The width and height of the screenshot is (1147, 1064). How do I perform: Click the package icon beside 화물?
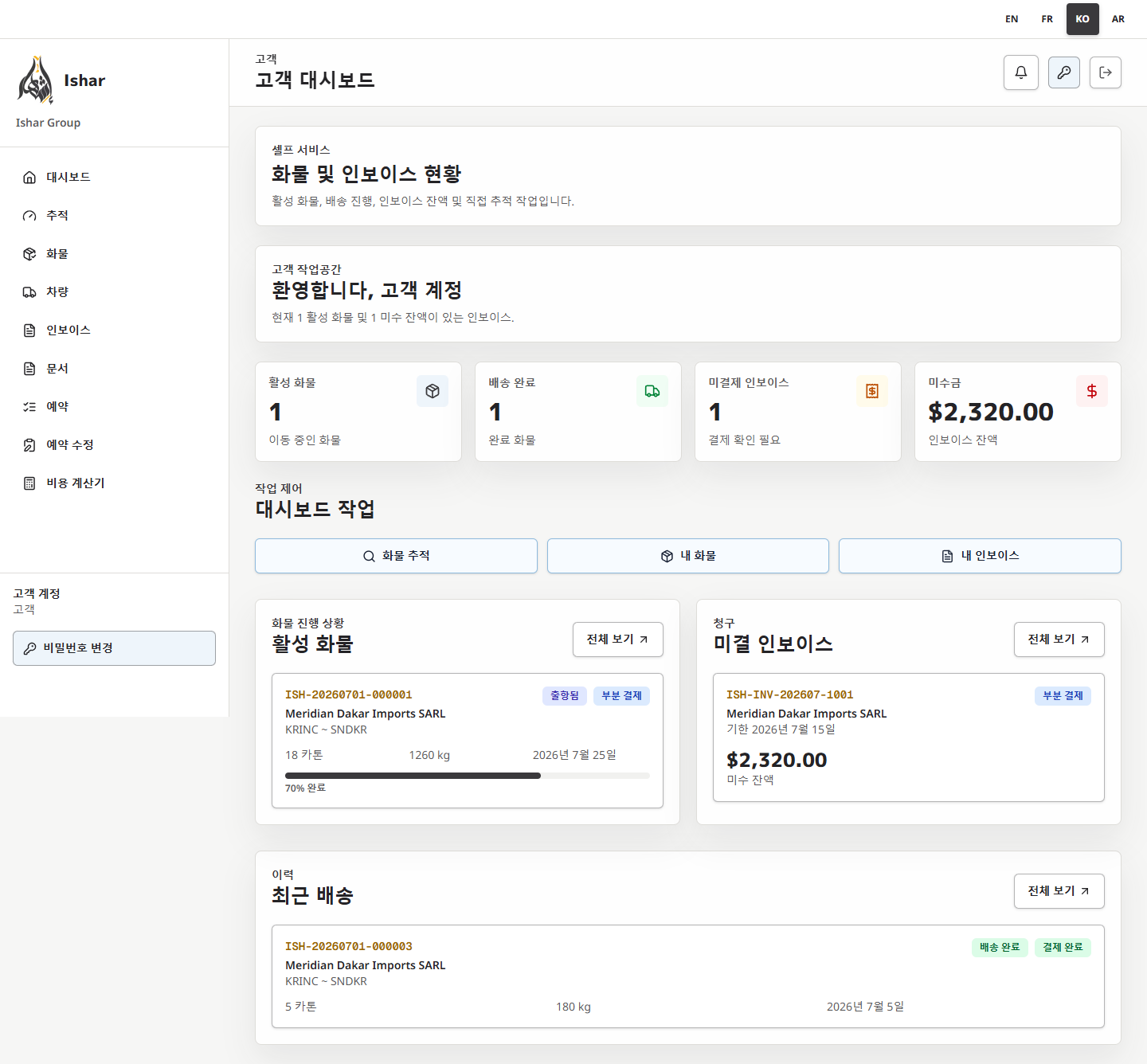click(29, 253)
